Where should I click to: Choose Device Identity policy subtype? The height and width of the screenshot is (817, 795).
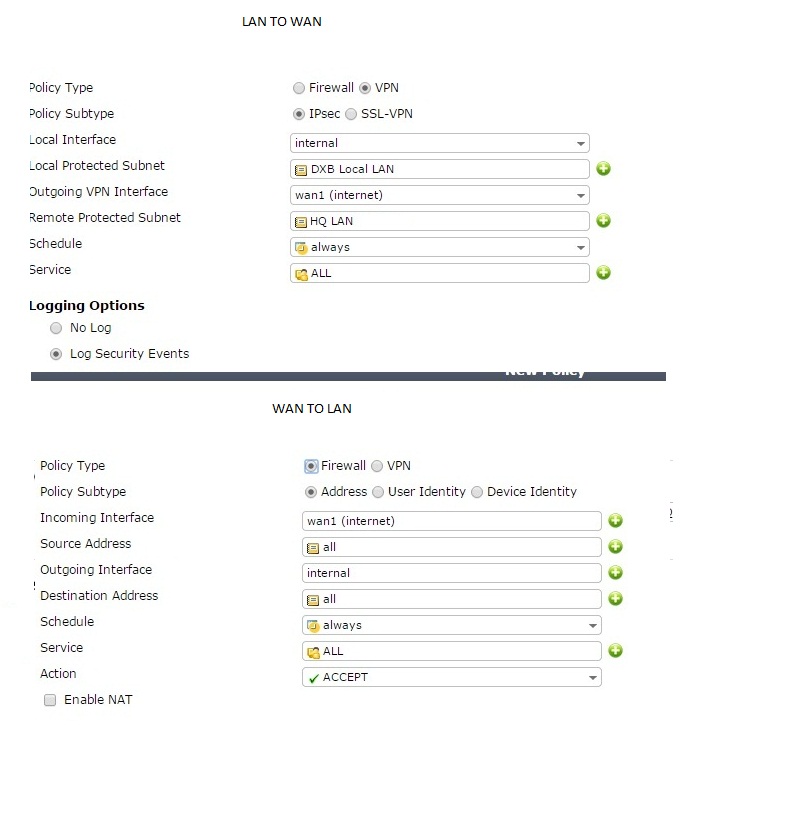(x=477, y=492)
